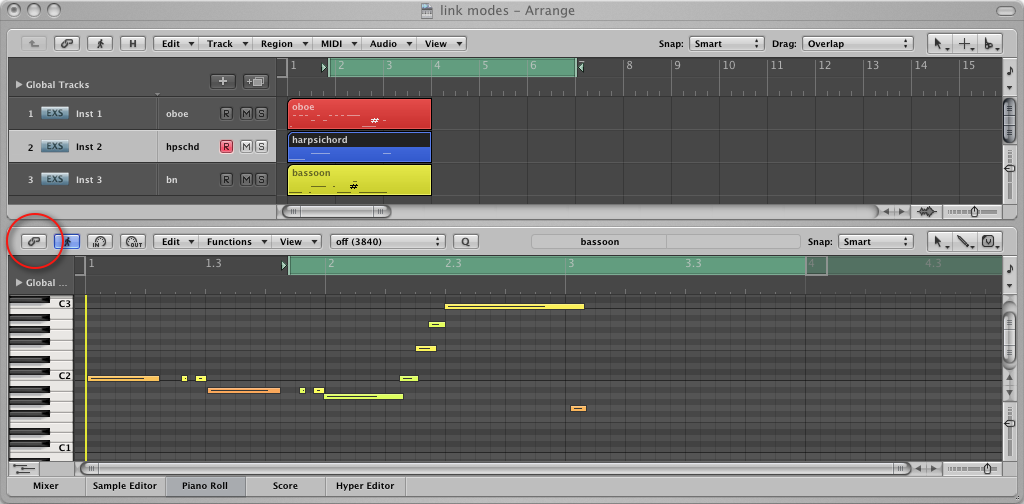Image resolution: width=1024 pixels, height=504 pixels.
Task: Select the blue harpsichord region
Action: (x=360, y=147)
